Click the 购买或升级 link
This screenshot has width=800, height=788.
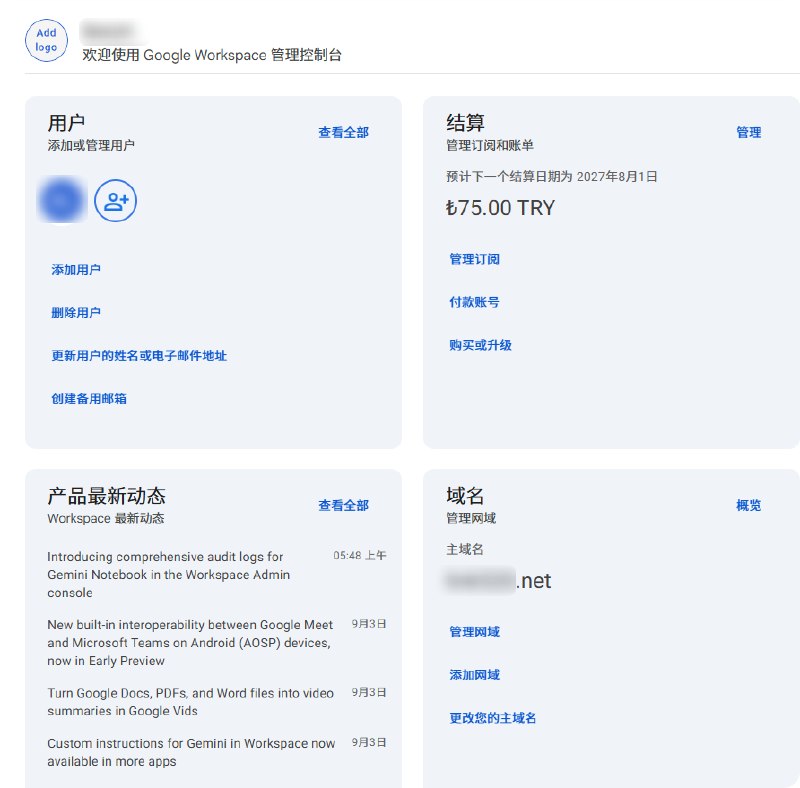(481, 345)
